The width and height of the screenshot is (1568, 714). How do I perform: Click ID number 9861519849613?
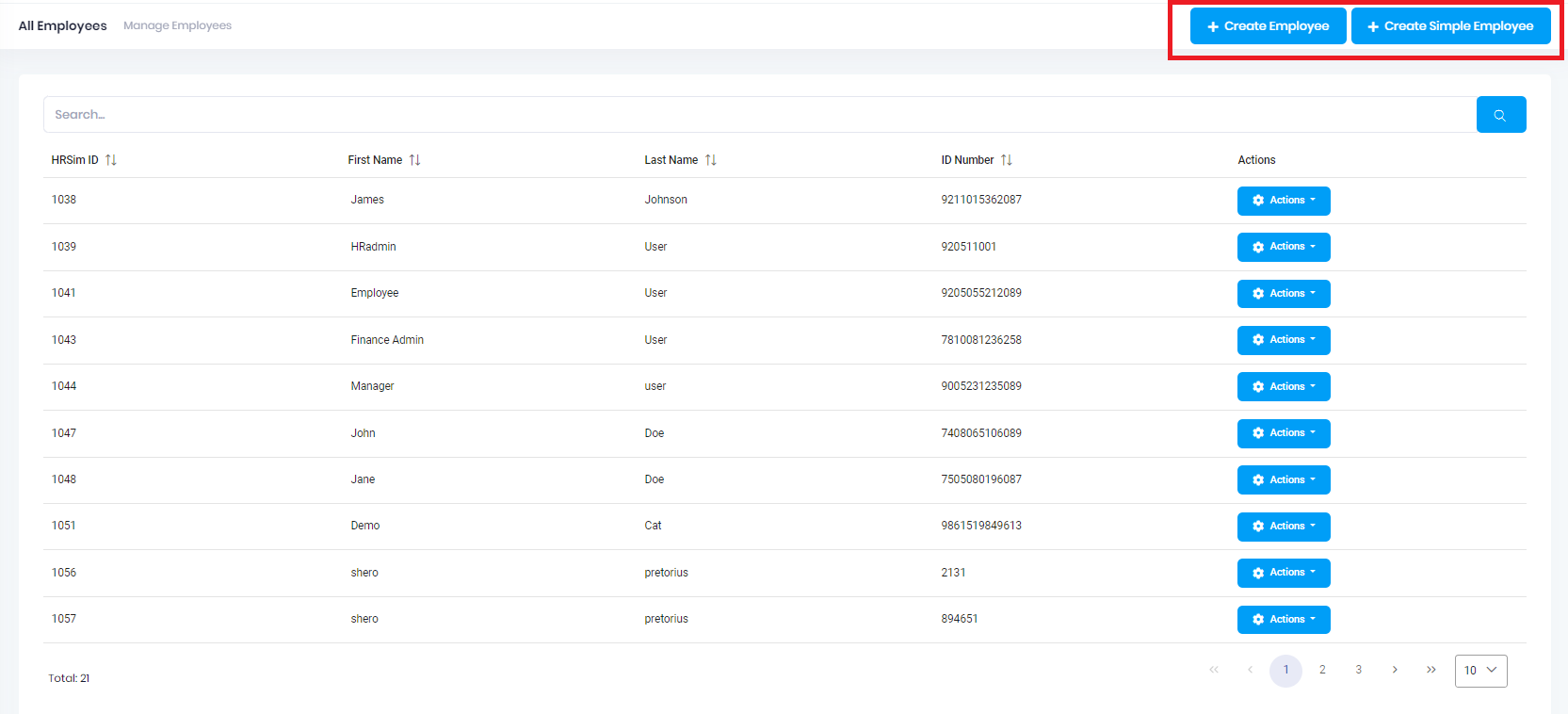tap(981, 526)
